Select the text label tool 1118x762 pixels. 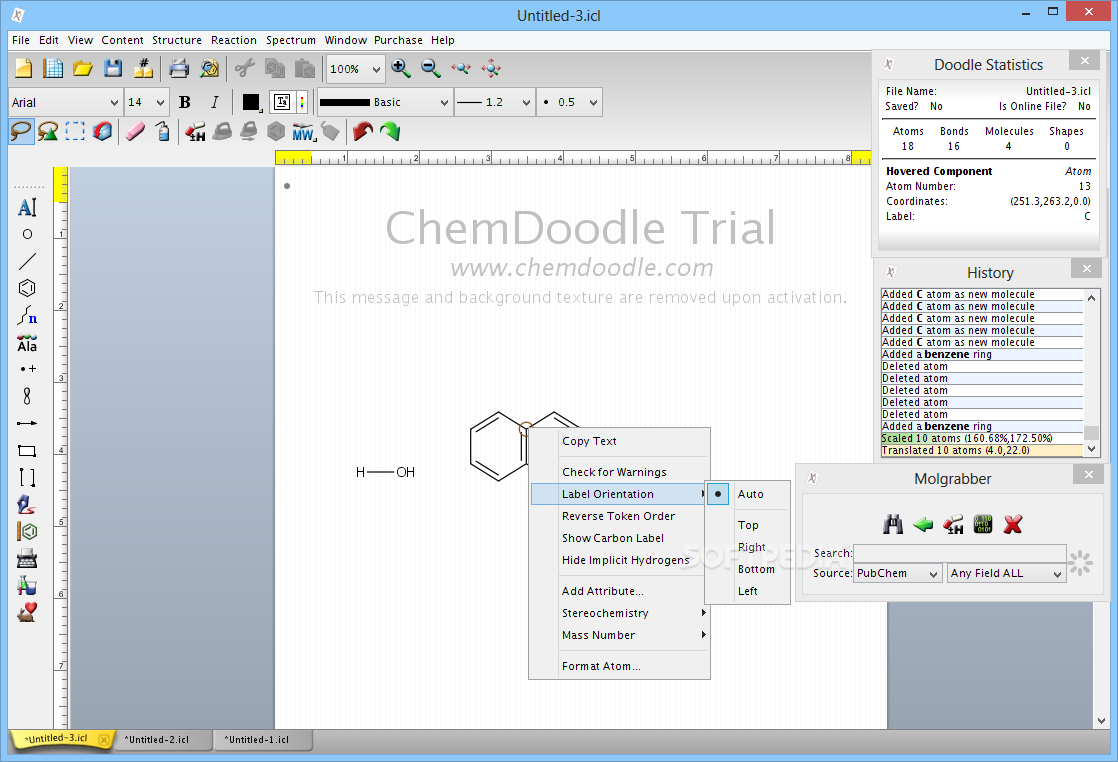[27, 207]
